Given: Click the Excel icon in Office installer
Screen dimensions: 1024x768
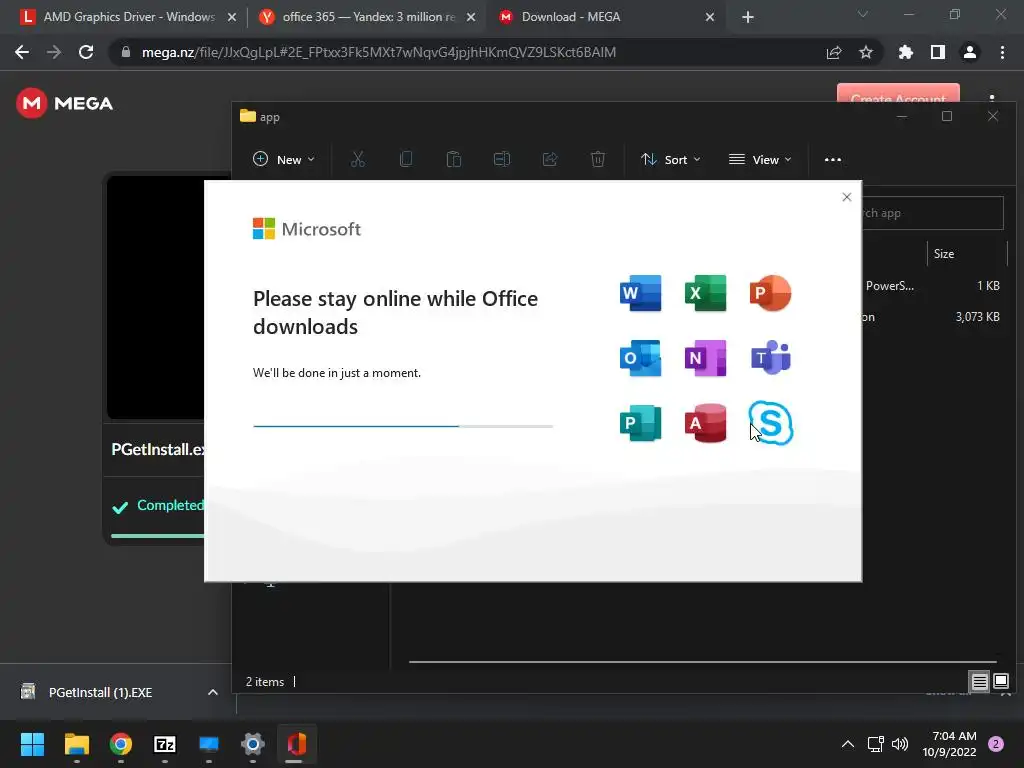Looking at the screenshot, I should 705,293.
